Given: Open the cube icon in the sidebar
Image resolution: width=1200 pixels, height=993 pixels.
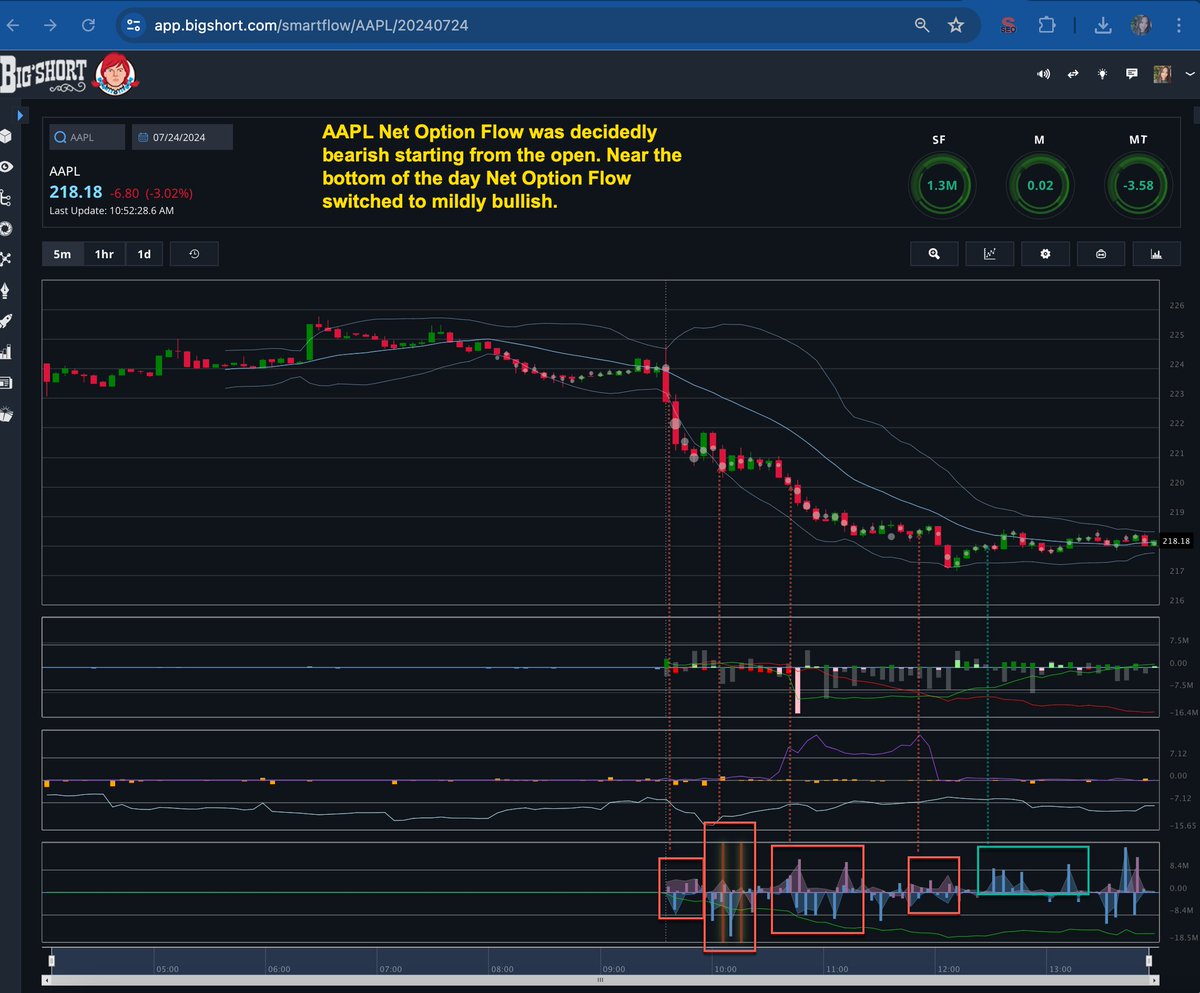Looking at the screenshot, I should [x=5, y=136].
